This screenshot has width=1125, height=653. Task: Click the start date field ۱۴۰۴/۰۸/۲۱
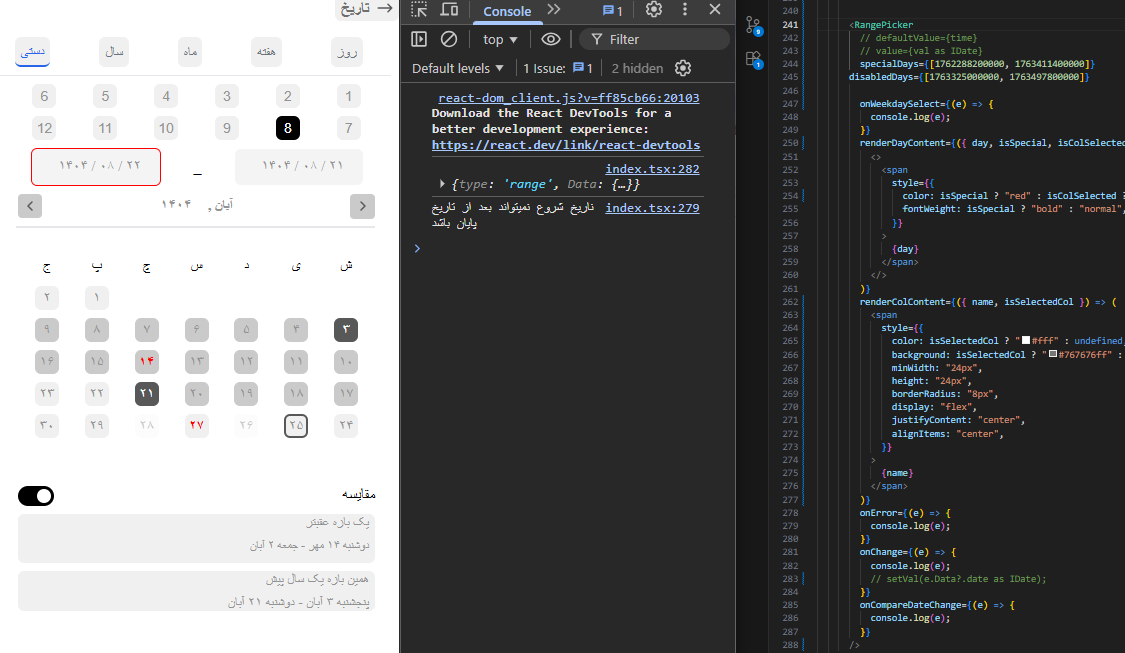[x=298, y=166]
